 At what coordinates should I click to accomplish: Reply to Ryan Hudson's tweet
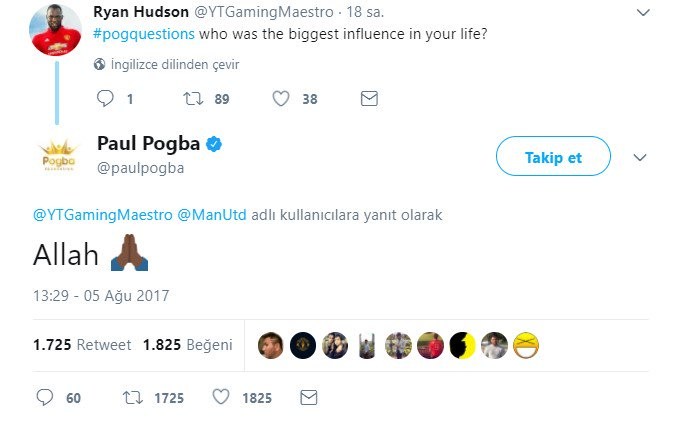tap(105, 99)
